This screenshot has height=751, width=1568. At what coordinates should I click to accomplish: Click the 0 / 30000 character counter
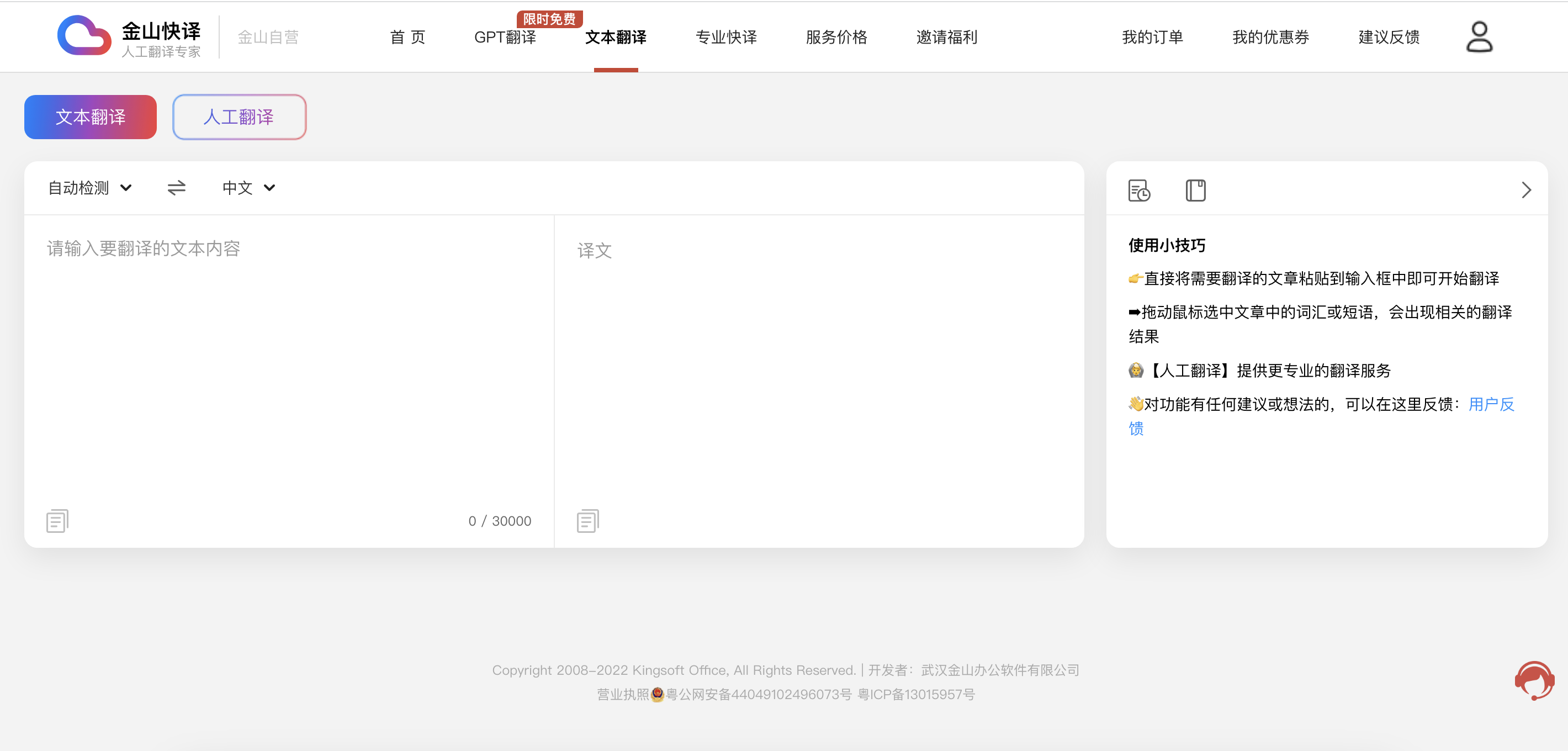tap(500, 521)
